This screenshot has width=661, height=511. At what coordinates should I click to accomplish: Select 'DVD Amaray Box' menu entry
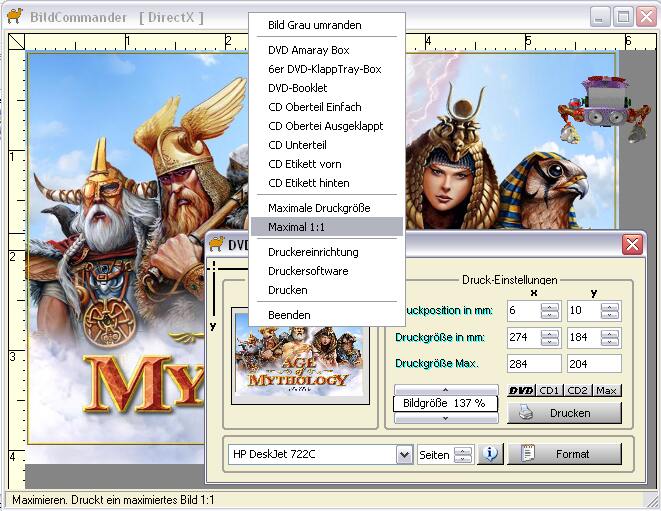pos(308,50)
